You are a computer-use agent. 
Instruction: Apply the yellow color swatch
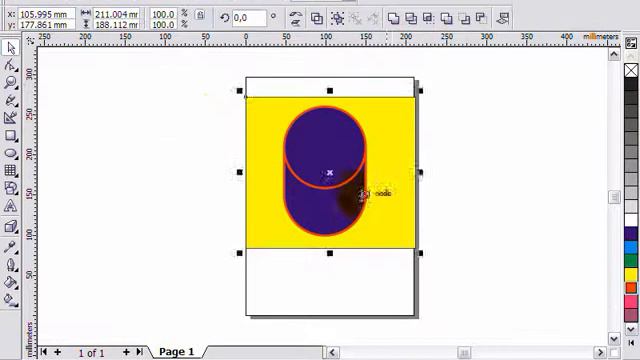pyautogui.click(x=631, y=274)
